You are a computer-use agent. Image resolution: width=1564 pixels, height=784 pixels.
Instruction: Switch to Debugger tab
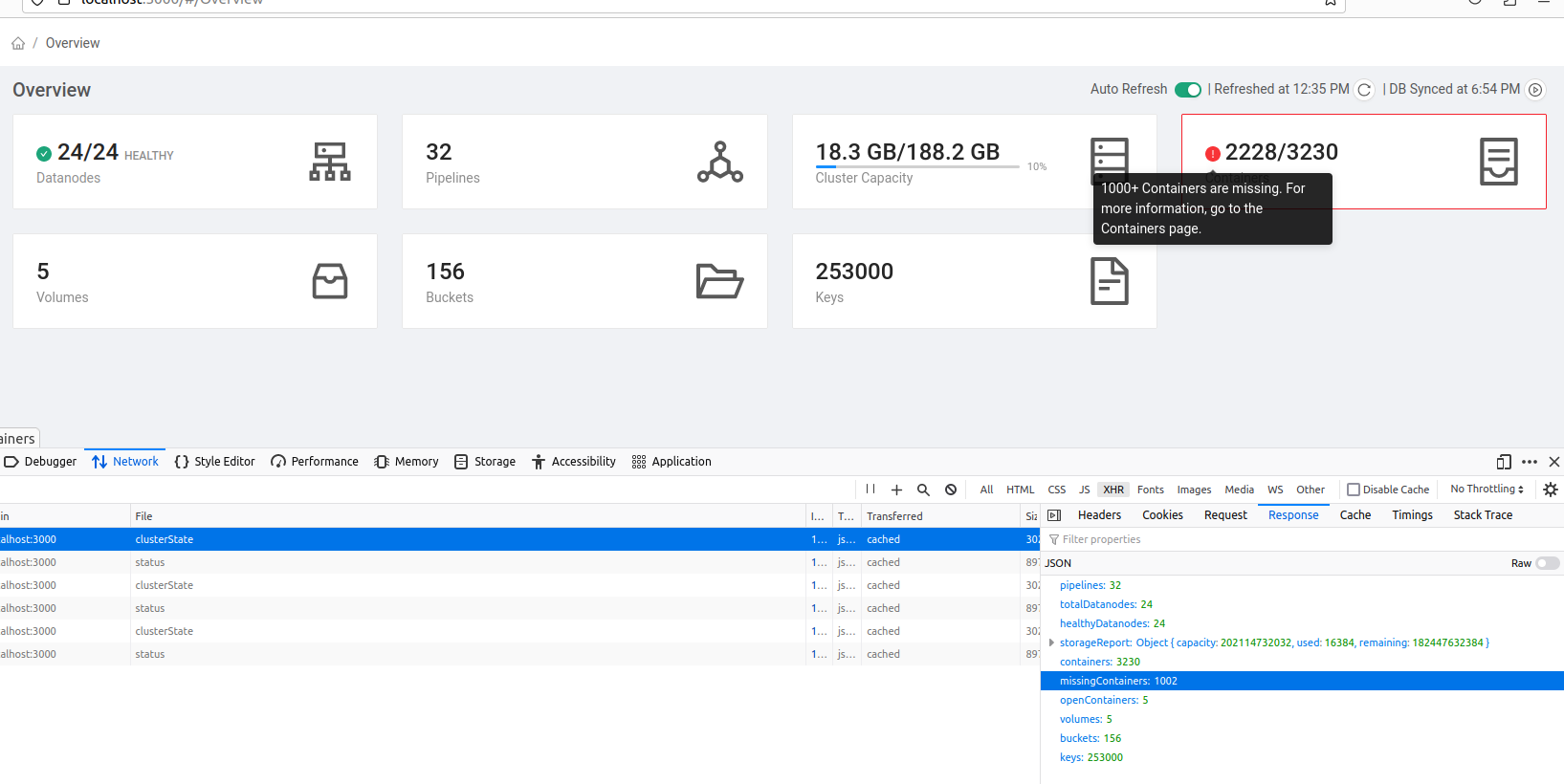(41, 462)
